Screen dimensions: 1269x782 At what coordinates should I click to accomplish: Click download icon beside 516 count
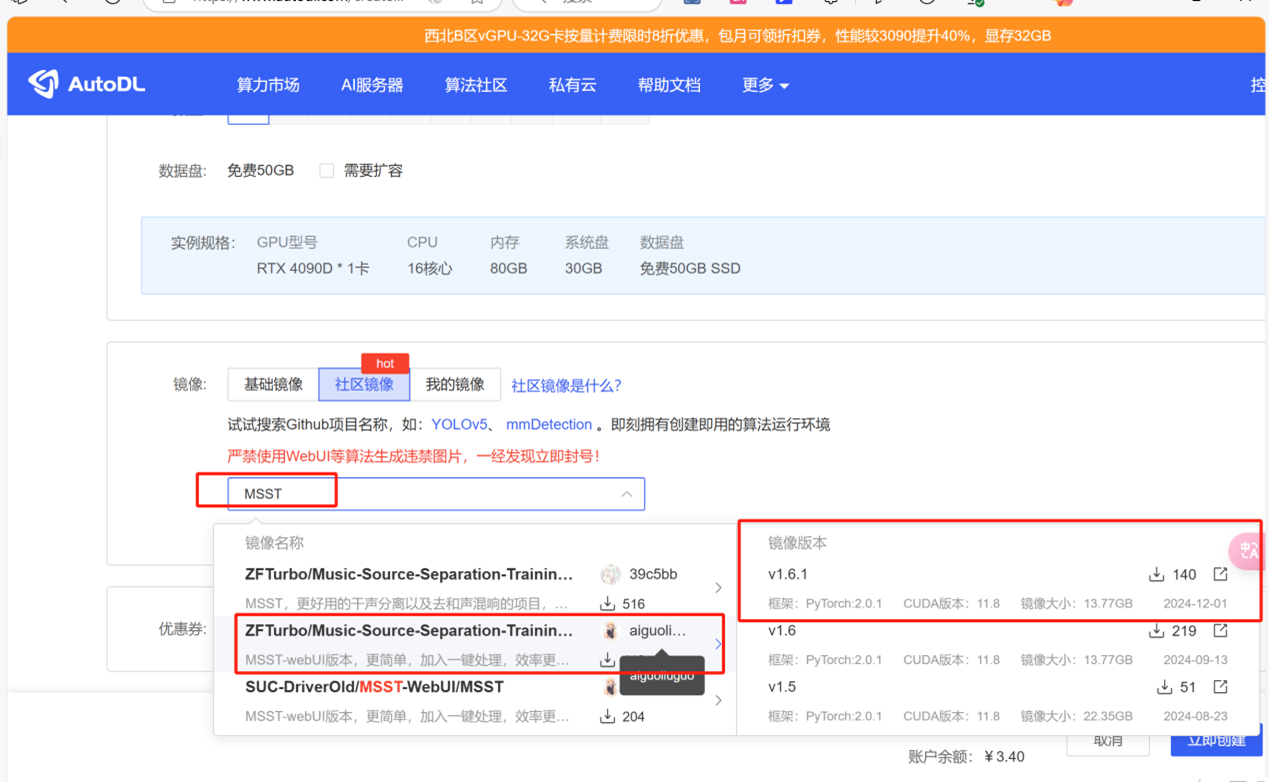point(607,604)
